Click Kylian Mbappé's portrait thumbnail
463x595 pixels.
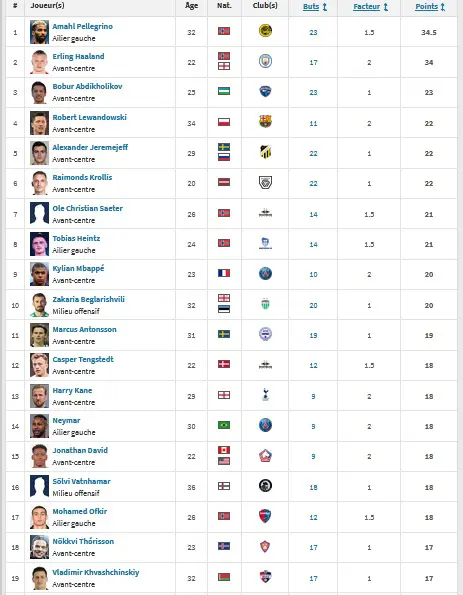click(39, 274)
